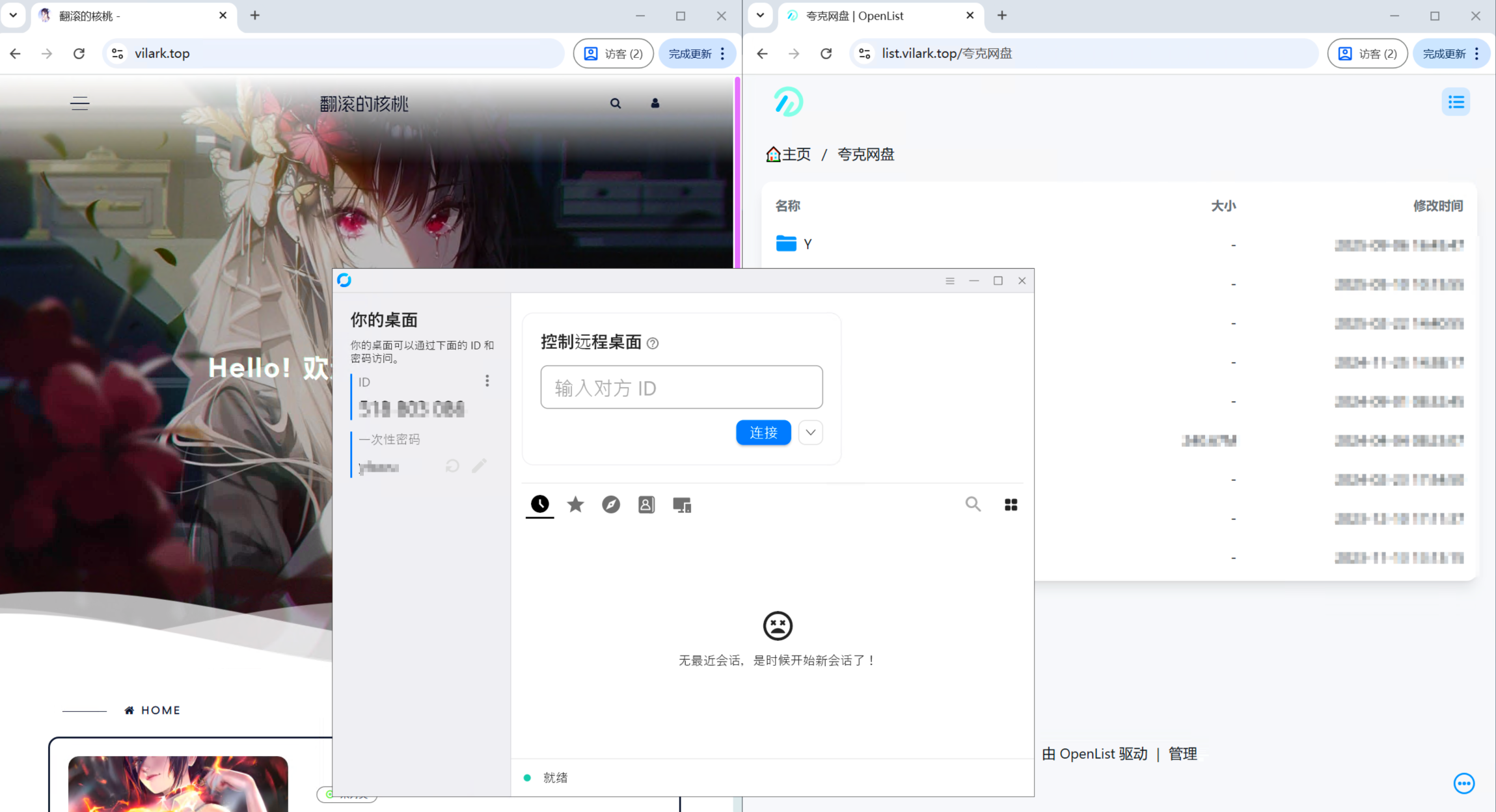1496x812 pixels.
Task: Search sessions with magnifier icon in RustDesk
Action: [972, 504]
